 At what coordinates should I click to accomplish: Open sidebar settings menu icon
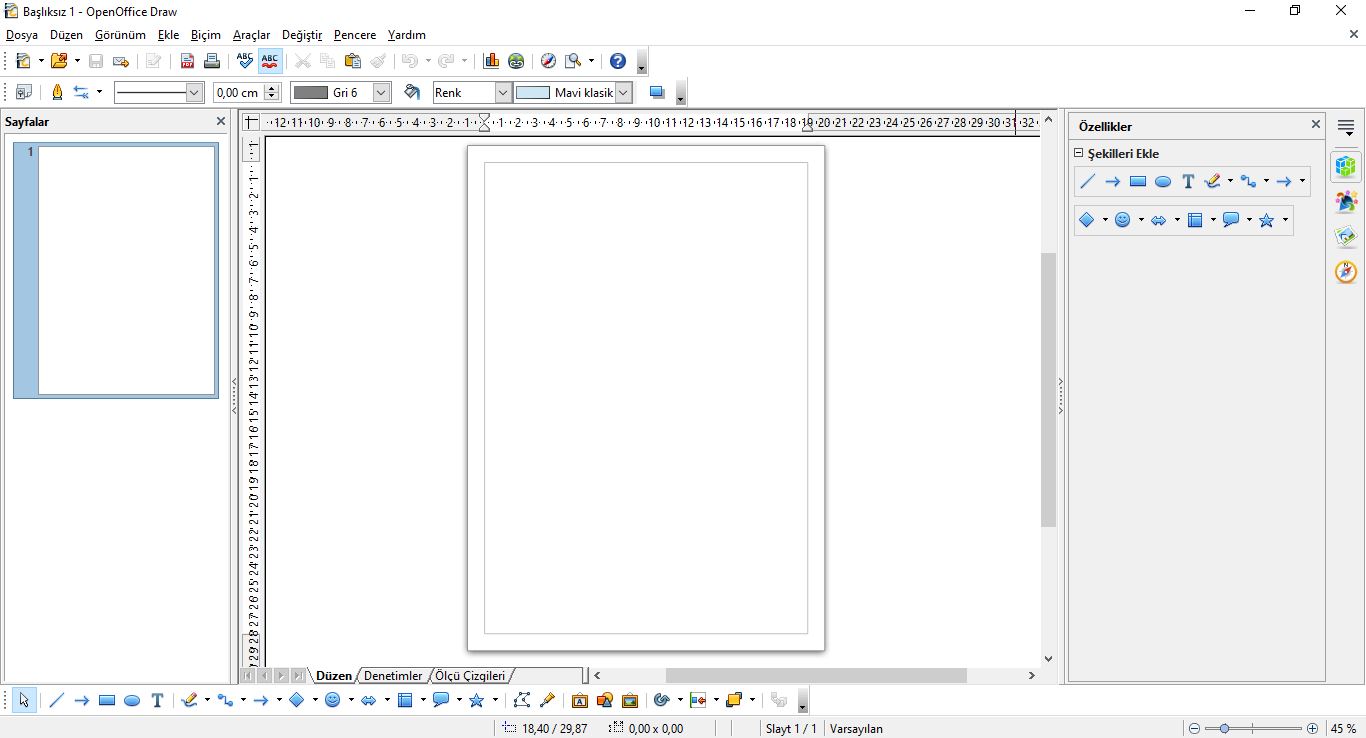1346,128
